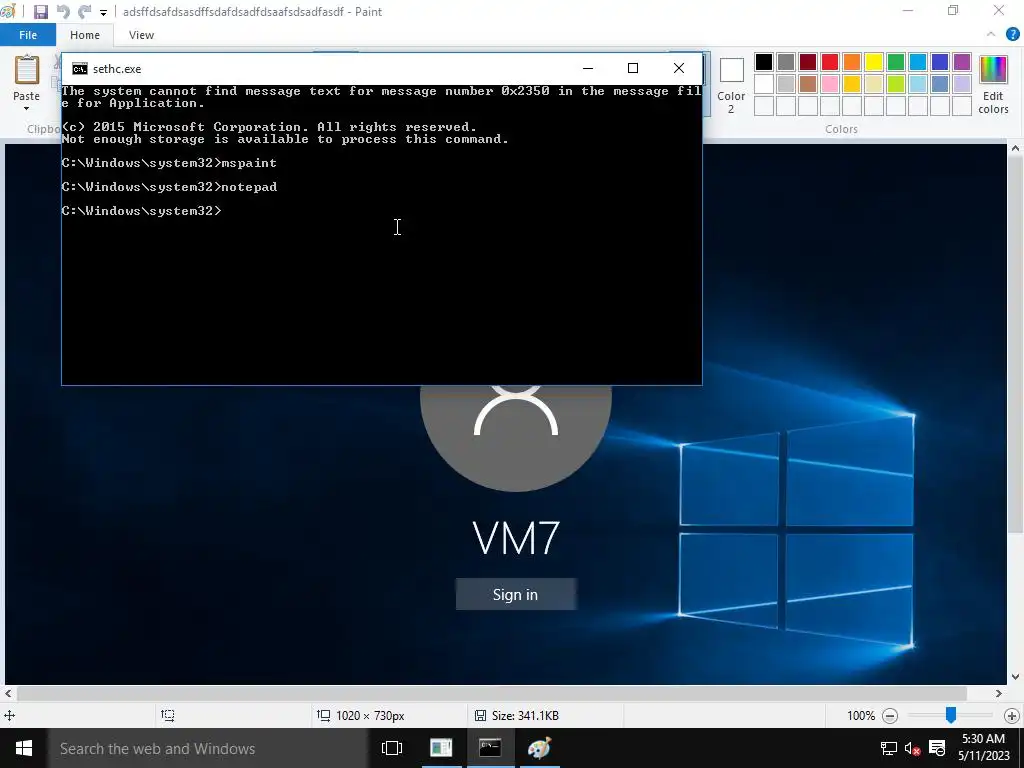Viewport: 1024px width, 768px height.
Task: Open the File menu in Paint
Action: tap(27, 35)
